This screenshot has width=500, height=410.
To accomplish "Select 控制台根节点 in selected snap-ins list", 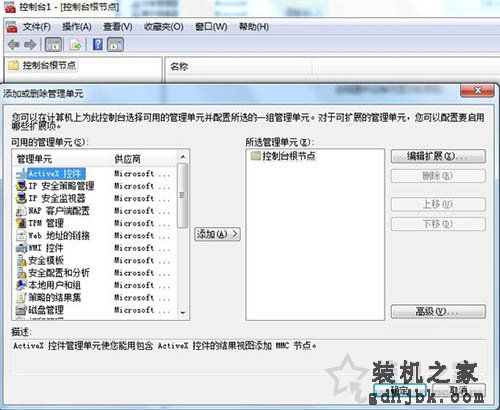I will 289,156.
